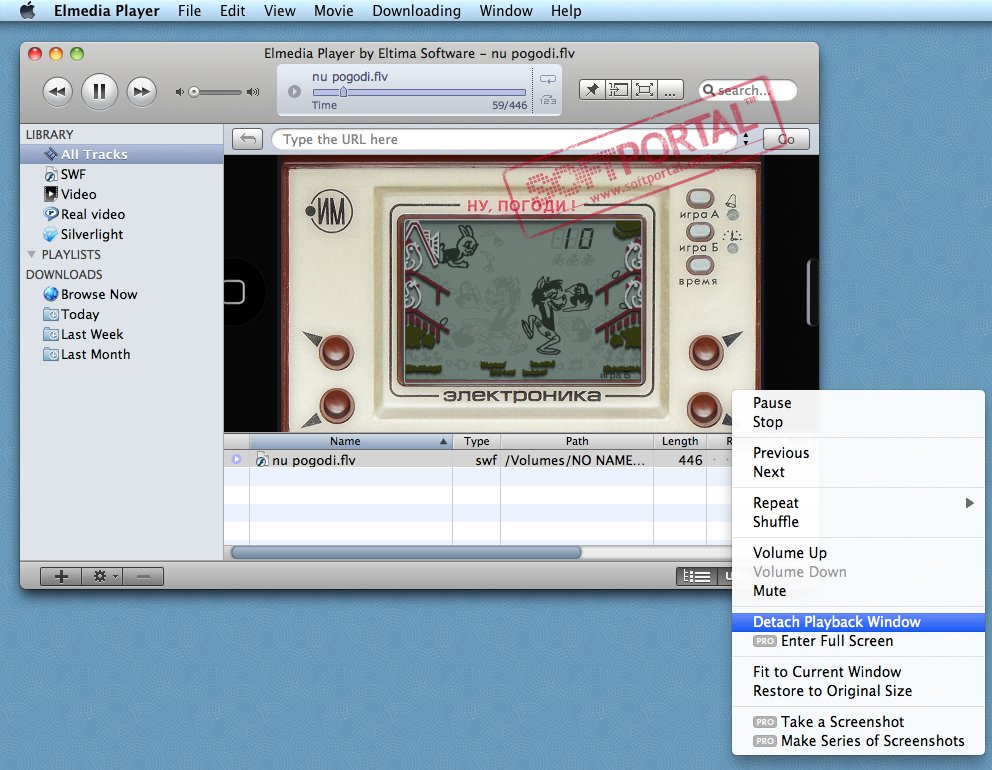Click the now-playing indicator in track row
This screenshot has height=770, width=992.
coord(237,459)
